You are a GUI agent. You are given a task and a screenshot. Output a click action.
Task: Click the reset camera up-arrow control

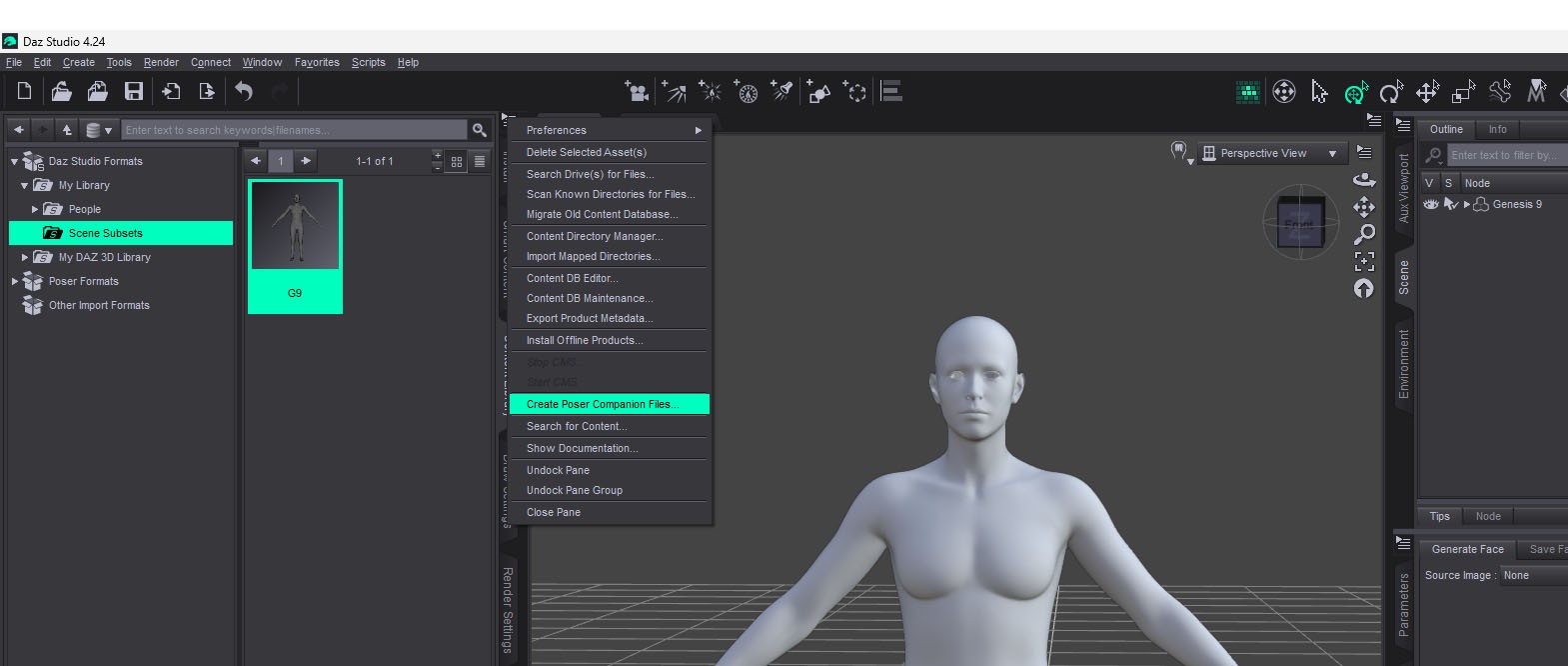pos(1364,288)
